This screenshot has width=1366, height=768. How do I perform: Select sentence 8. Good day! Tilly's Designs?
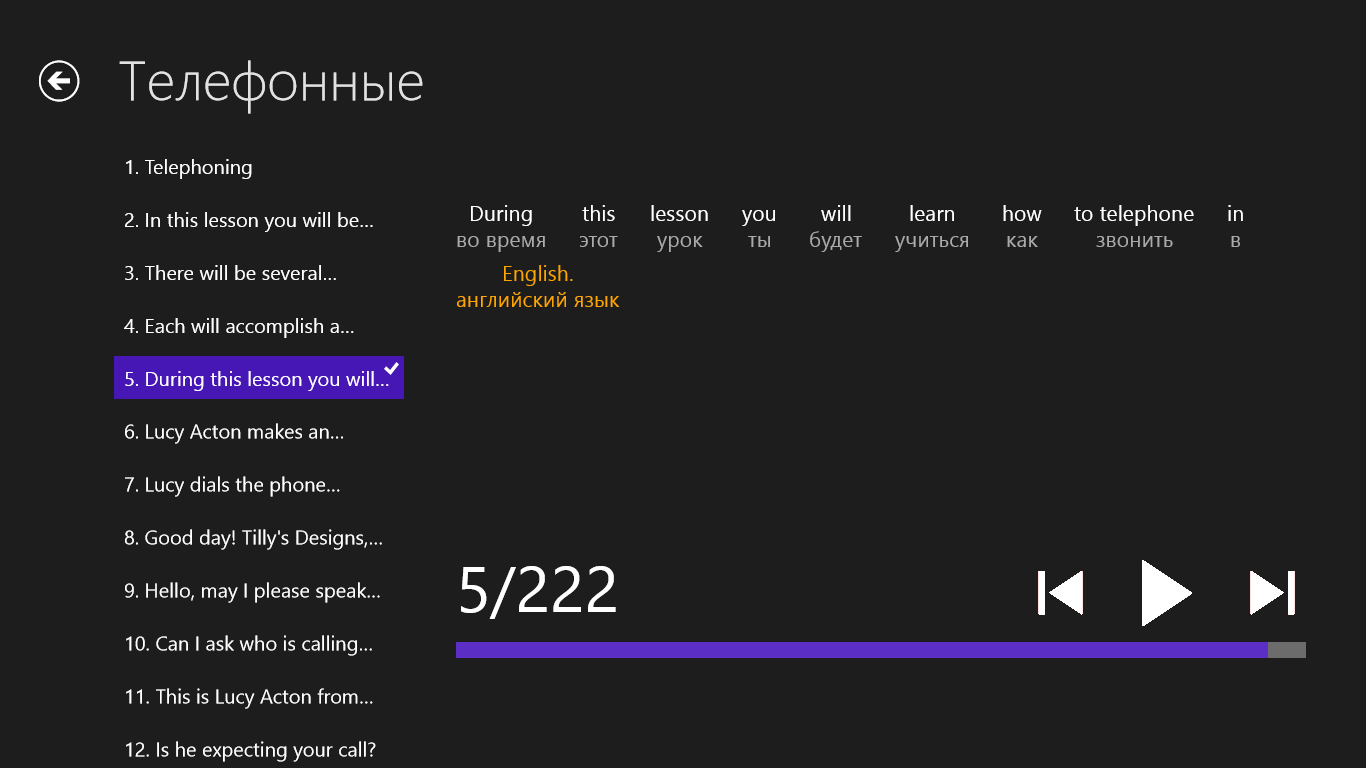pyautogui.click(x=259, y=538)
